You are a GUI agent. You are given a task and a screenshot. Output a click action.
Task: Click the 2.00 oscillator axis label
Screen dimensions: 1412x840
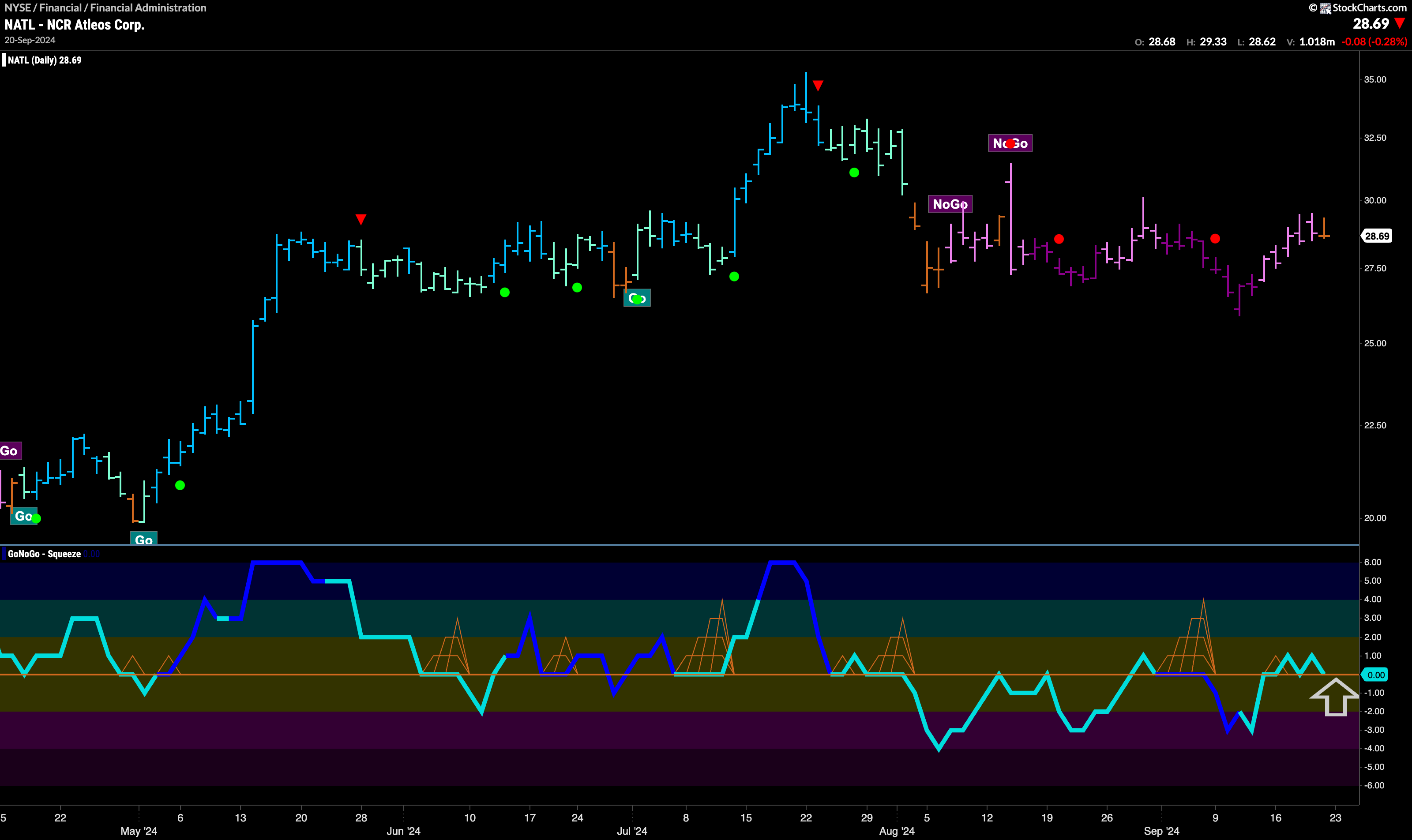[x=1372, y=637]
